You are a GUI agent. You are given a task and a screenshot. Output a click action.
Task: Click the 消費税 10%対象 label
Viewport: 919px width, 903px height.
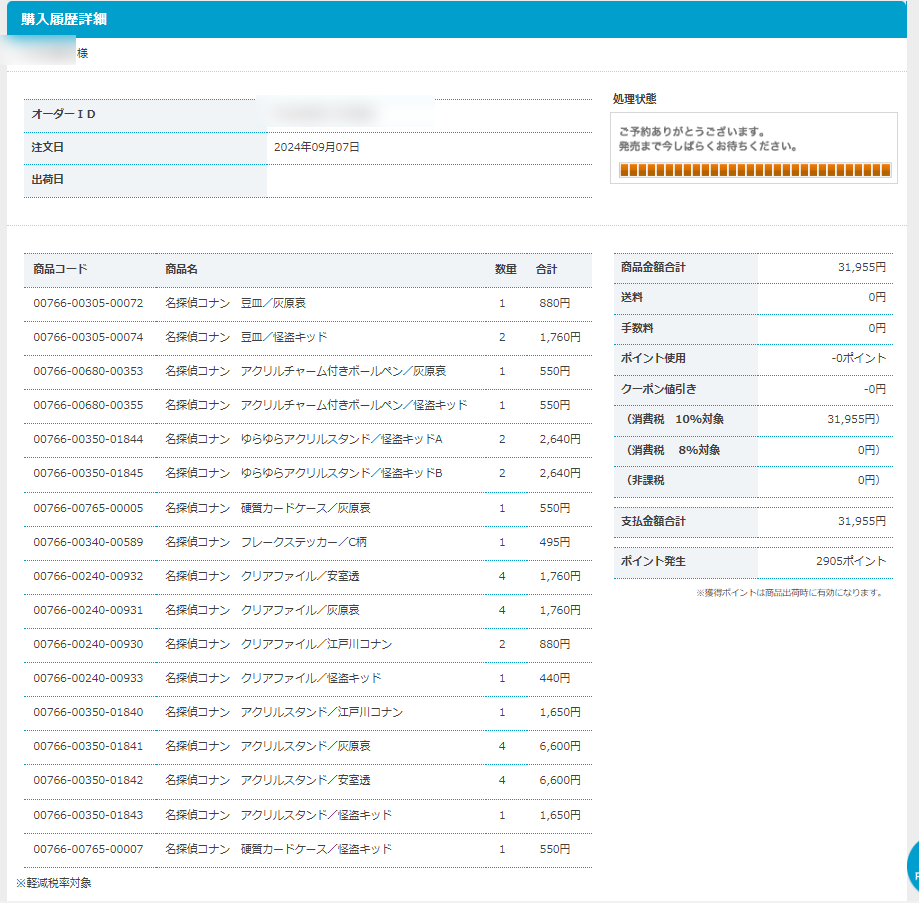tap(675, 419)
